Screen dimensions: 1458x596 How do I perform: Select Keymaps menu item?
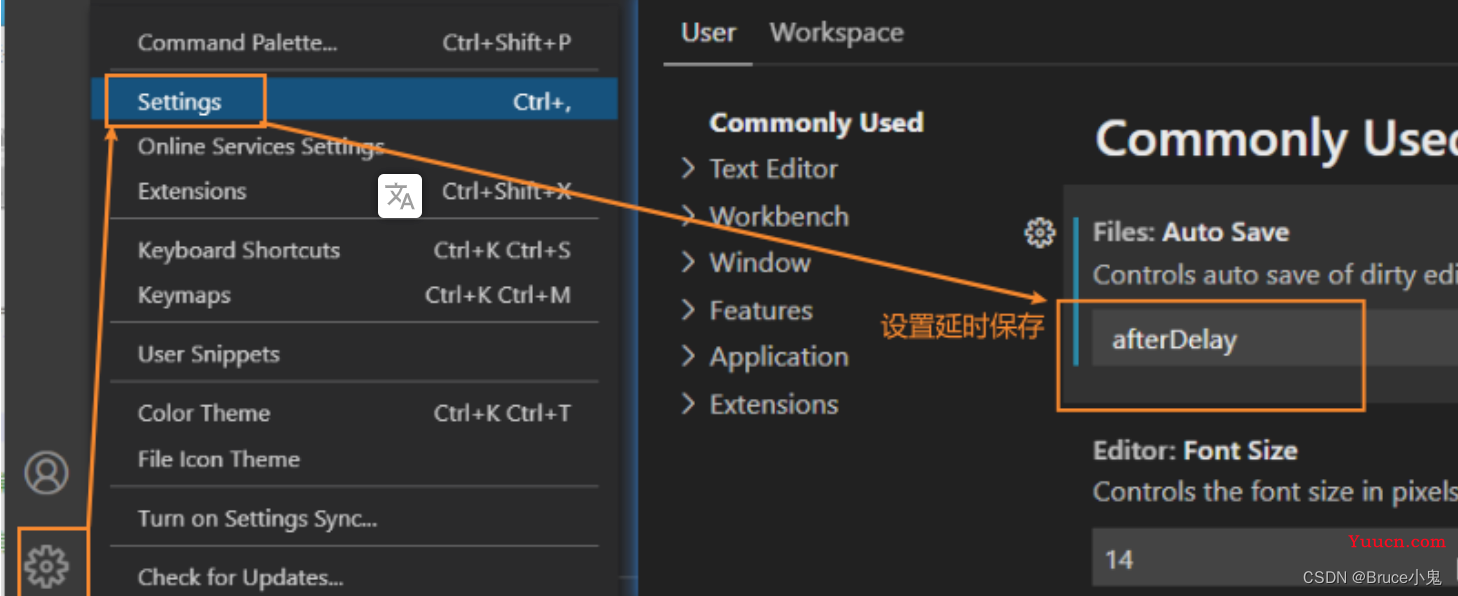coord(354,295)
